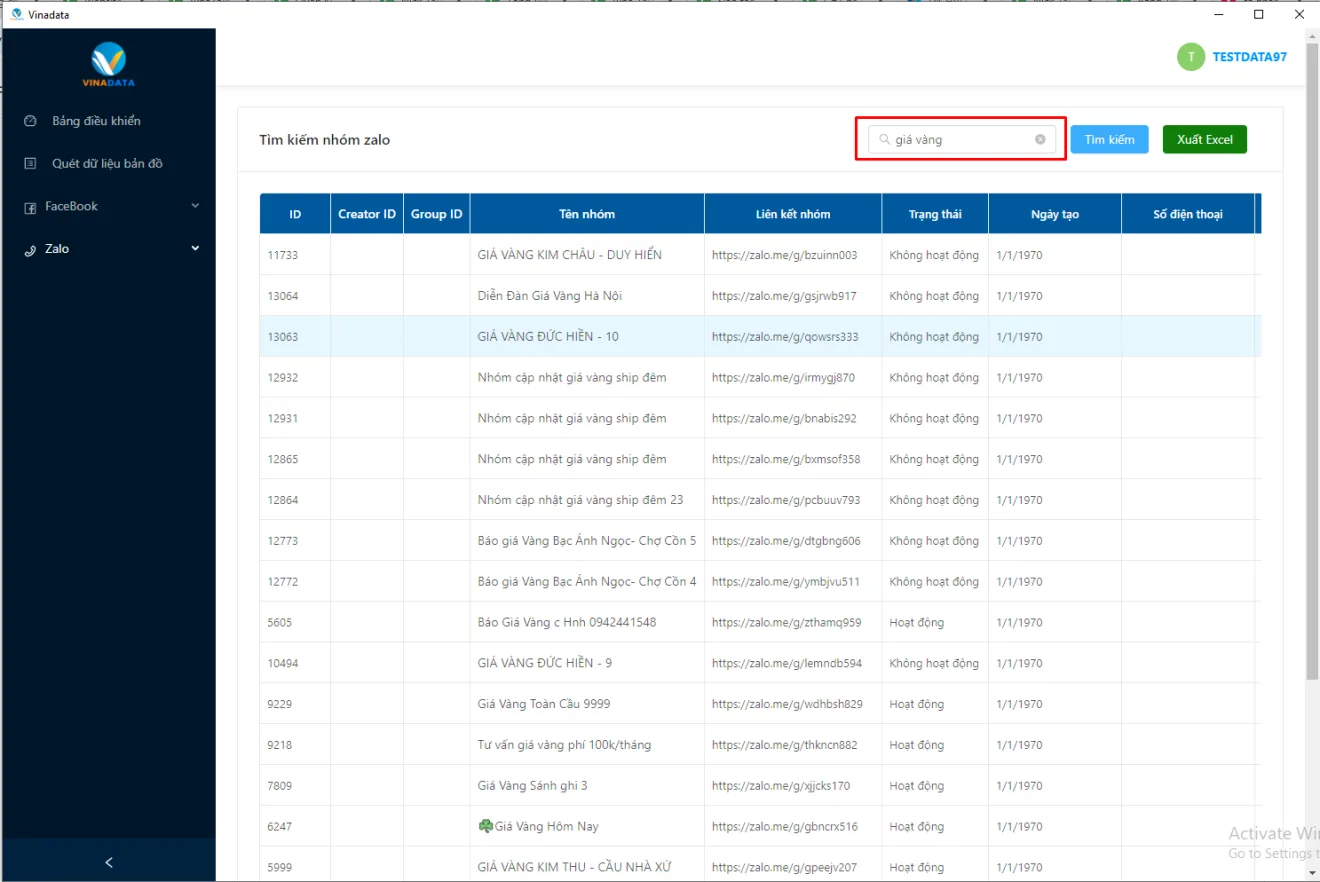Click the Zalo phone icon
Screen dimensions: 1320x882
31,250
